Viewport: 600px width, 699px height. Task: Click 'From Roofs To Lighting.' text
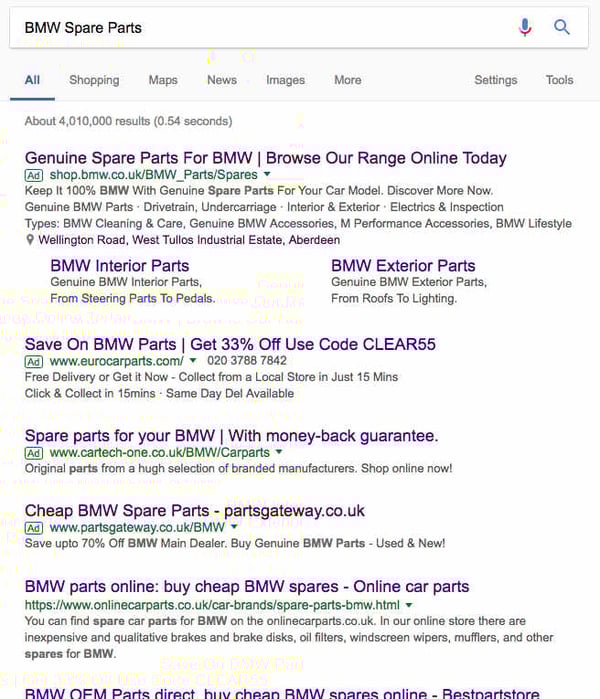click(x=394, y=299)
